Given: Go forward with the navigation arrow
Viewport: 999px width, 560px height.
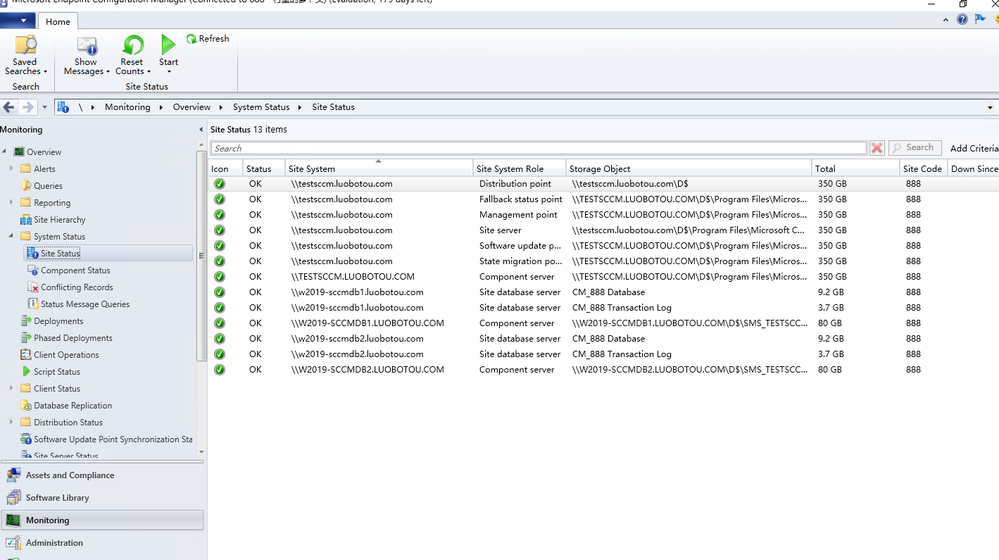Looking at the screenshot, I should point(27,107).
